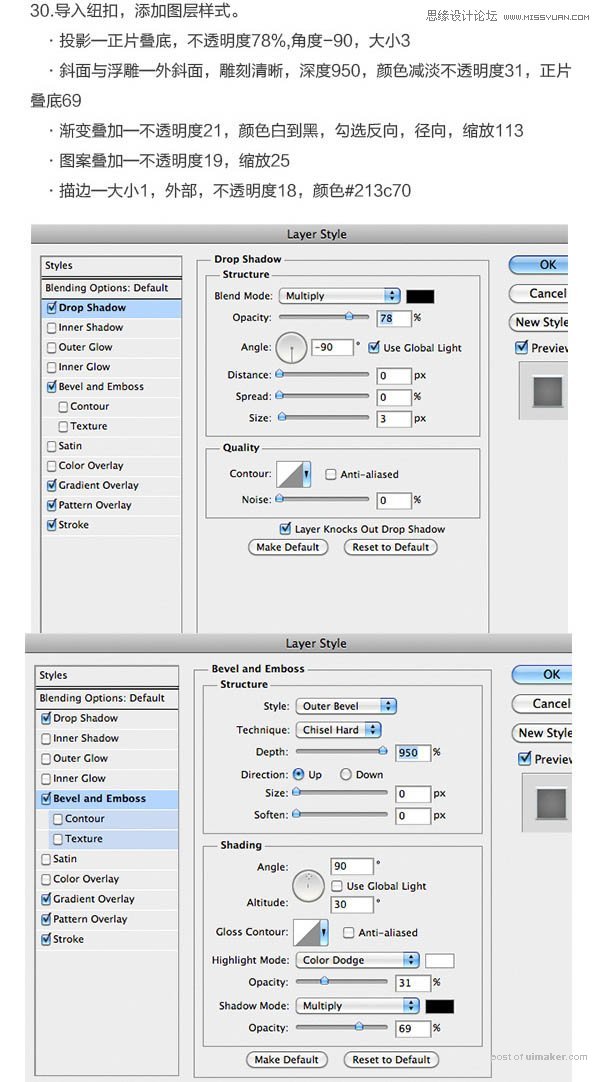600x1082 pixels.
Task: Click Reset to Default in Bevel and Emboss dialog
Action: [391, 1059]
